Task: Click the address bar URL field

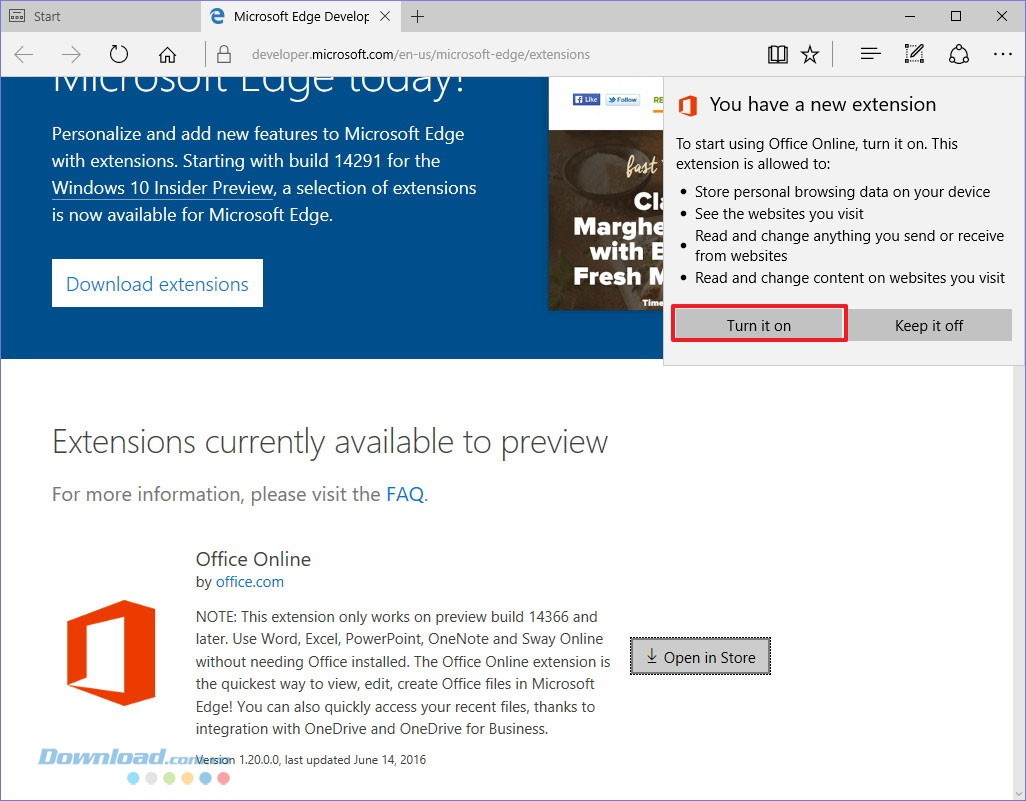Action: 480,55
